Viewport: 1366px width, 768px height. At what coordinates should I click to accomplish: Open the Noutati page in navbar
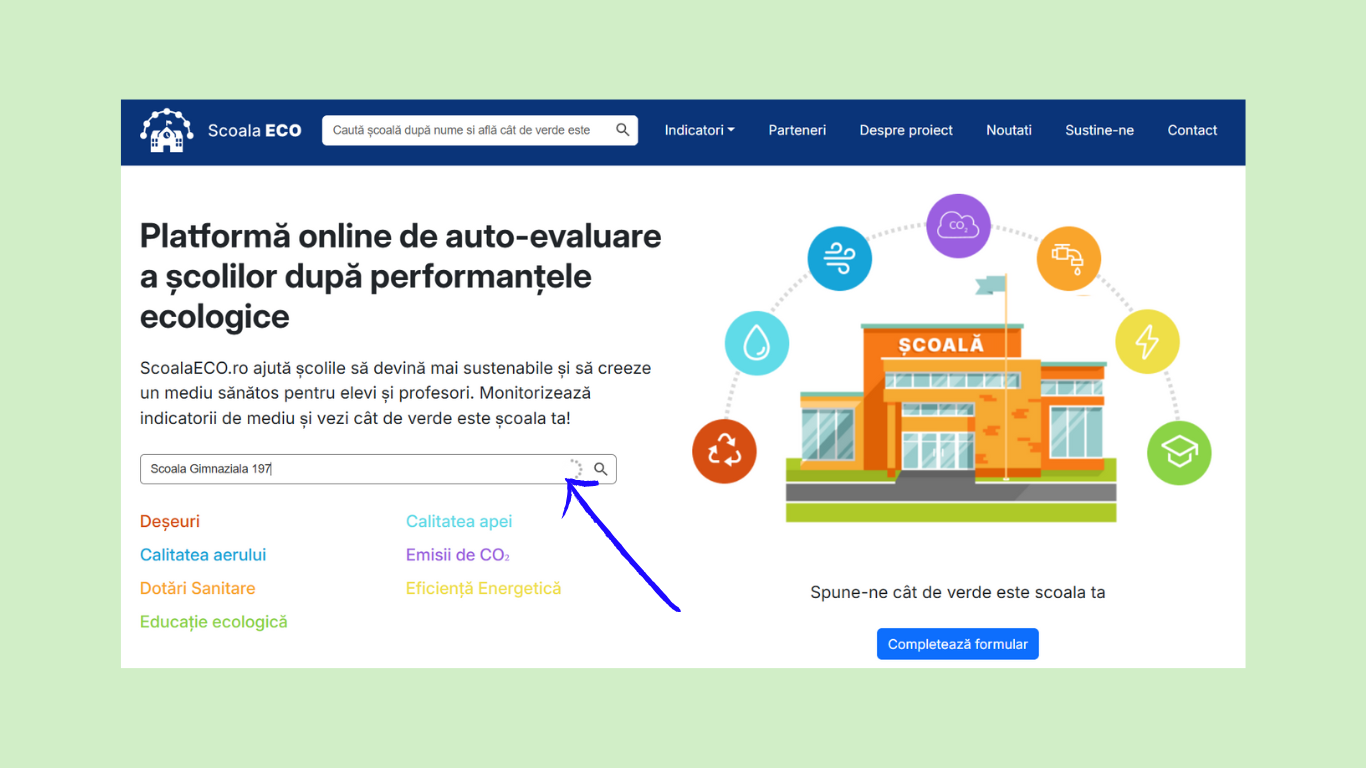(x=1008, y=130)
